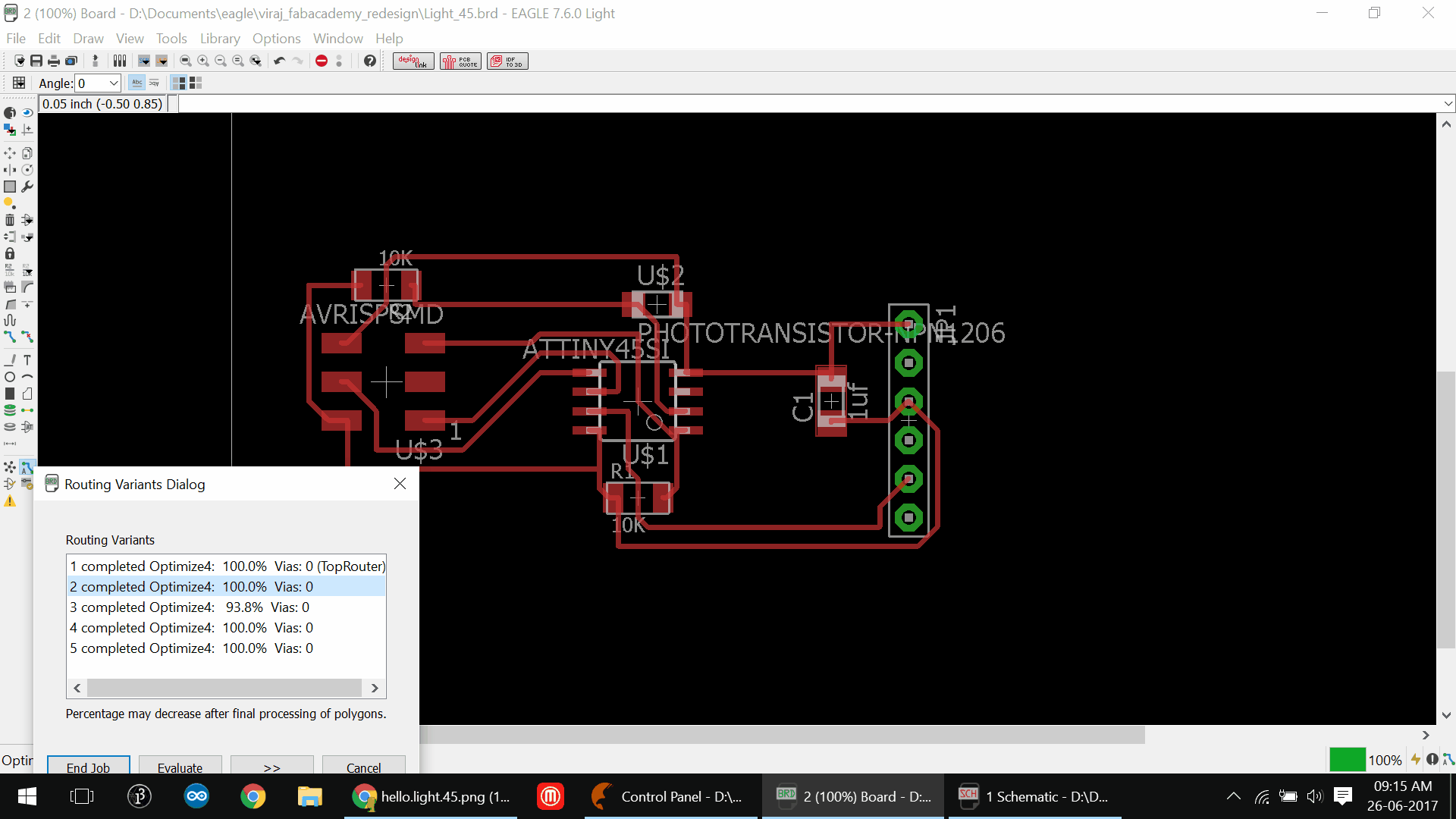
Task: Select the Via tool
Action: pyautogui.click(x=10, y=410)
